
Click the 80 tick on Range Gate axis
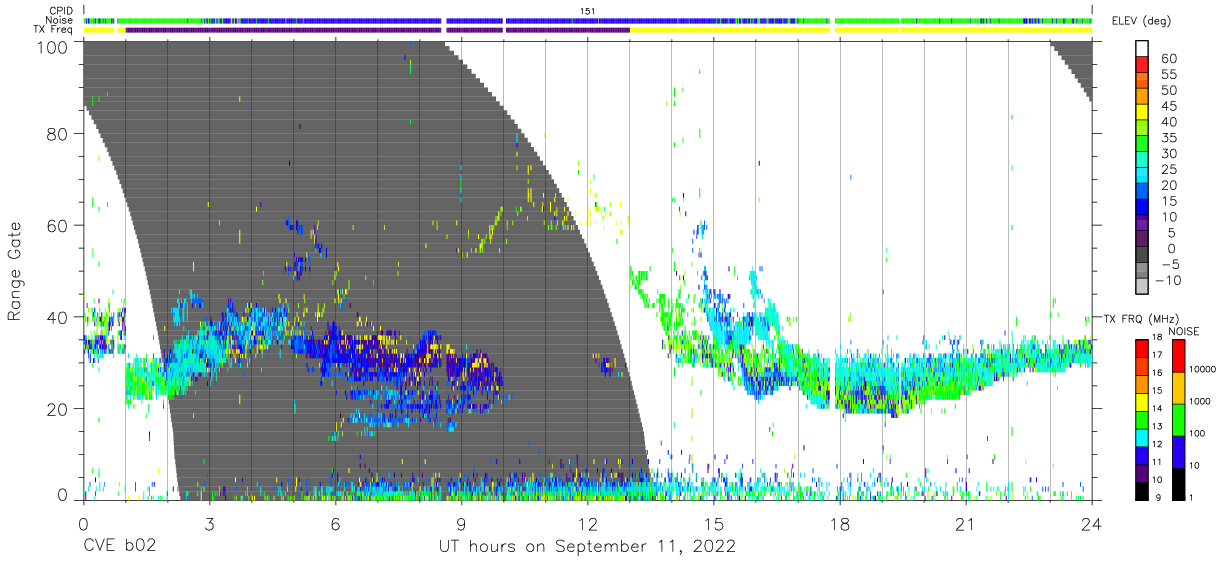point(59,133)
